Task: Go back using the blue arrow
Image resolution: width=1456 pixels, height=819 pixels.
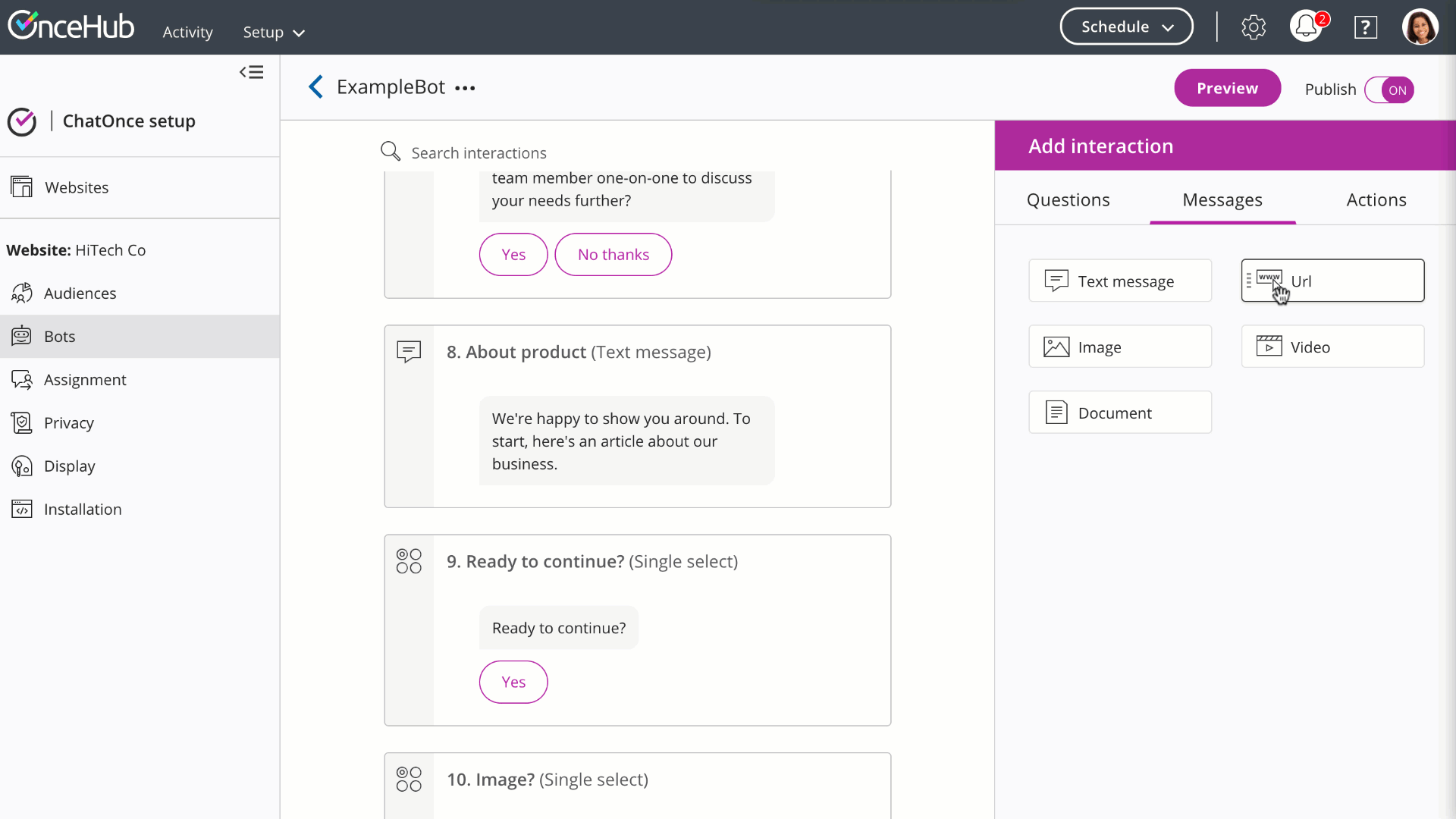Action: click(x=316, y=87)
